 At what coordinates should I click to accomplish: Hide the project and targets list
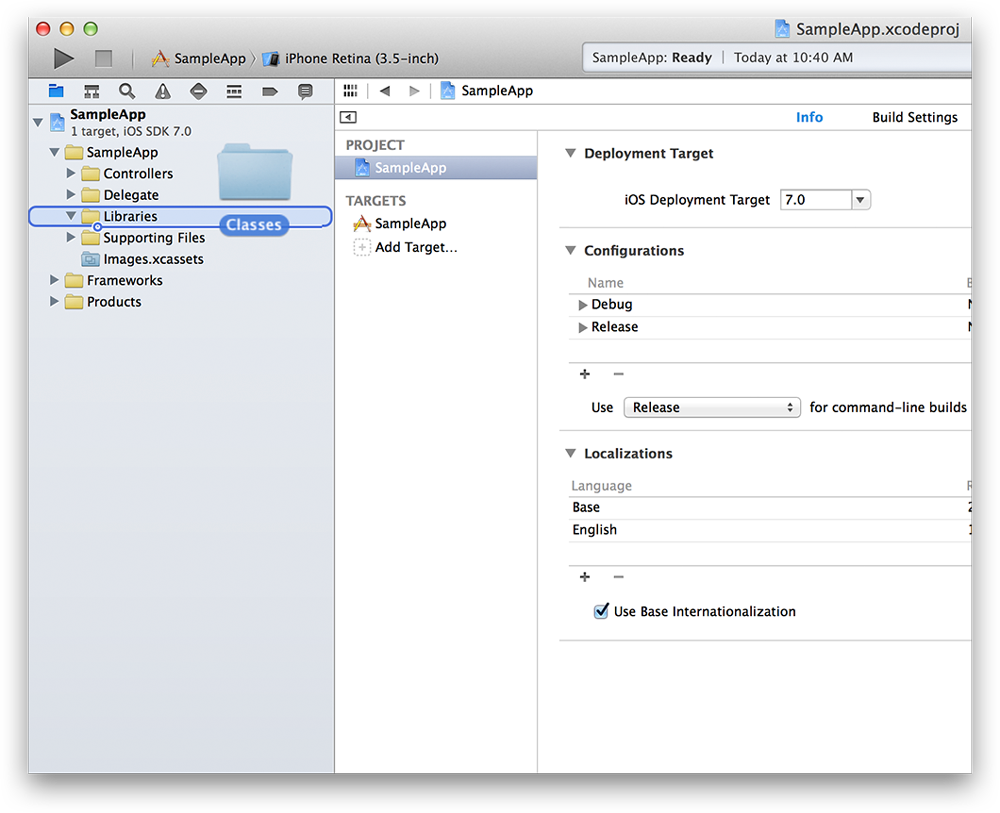(x=348, y=117)
